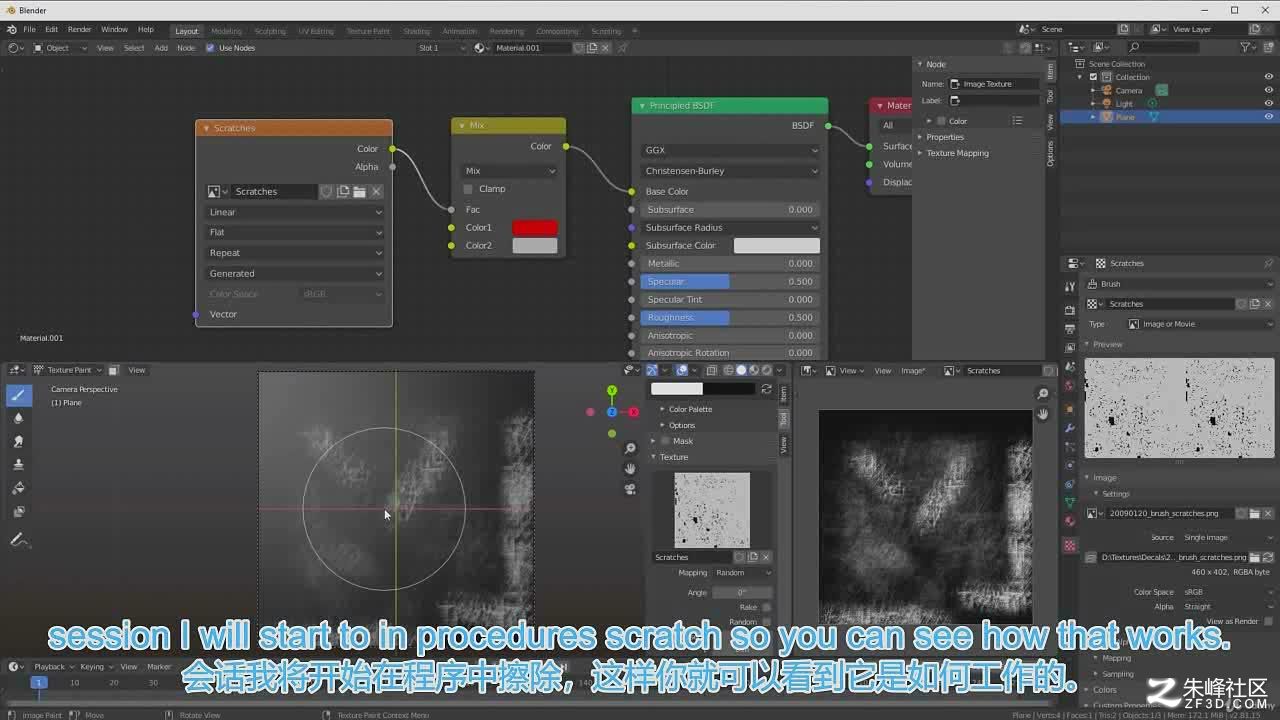This screenshot has width=1280, height=720.
Task: Click the Y axis navigation gizmo
Action: tap(612, 391)
